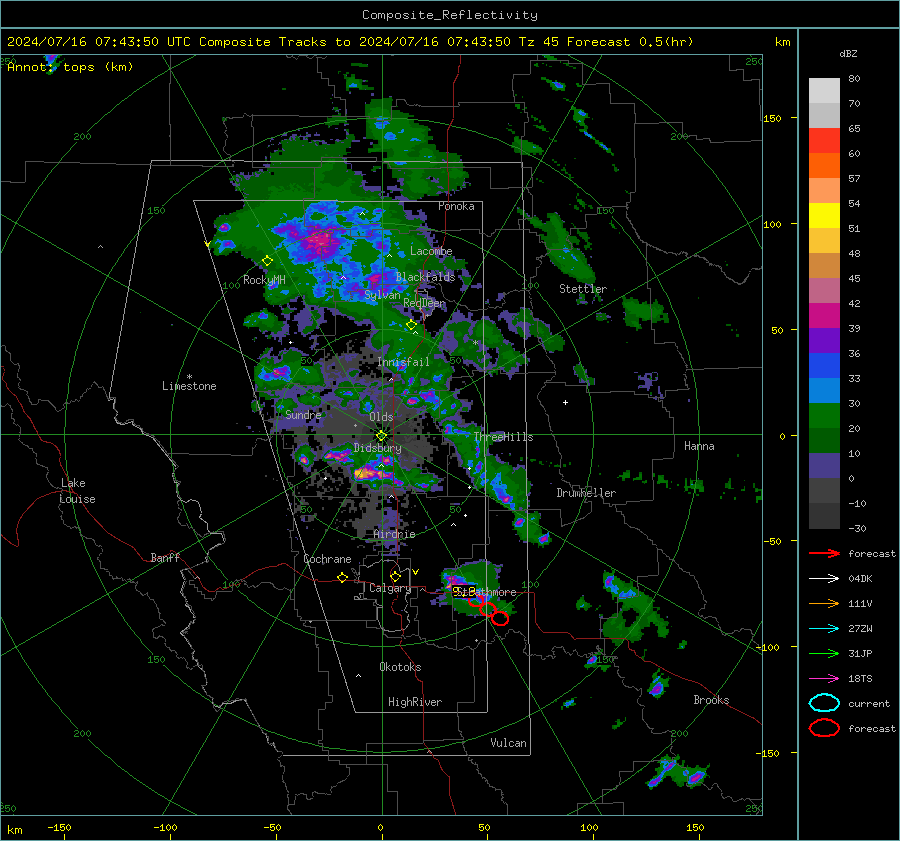The width and height of the screenshot is (900, 841).
Task: Click the Innisfail city label
Action: (403, 362)
